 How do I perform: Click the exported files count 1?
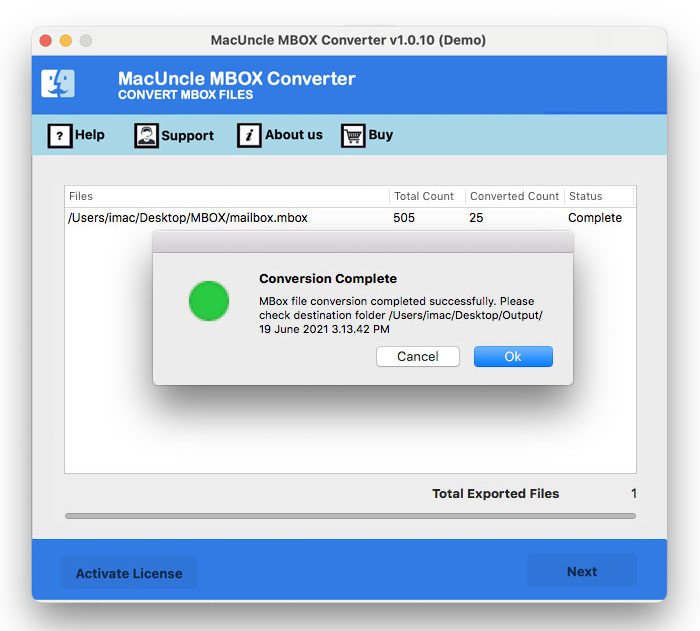633,493
